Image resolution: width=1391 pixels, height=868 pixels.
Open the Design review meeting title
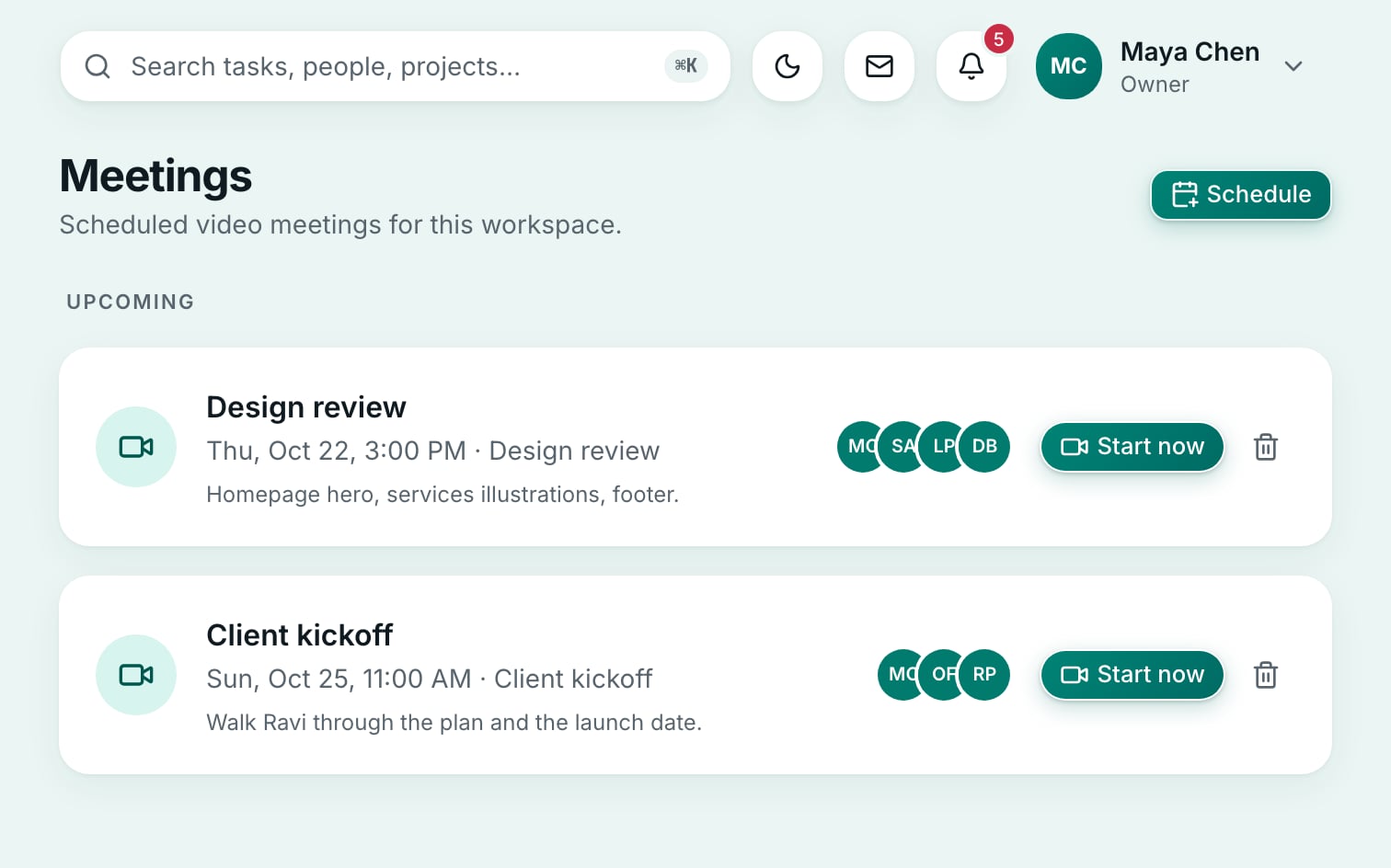[x=306, y=407]
